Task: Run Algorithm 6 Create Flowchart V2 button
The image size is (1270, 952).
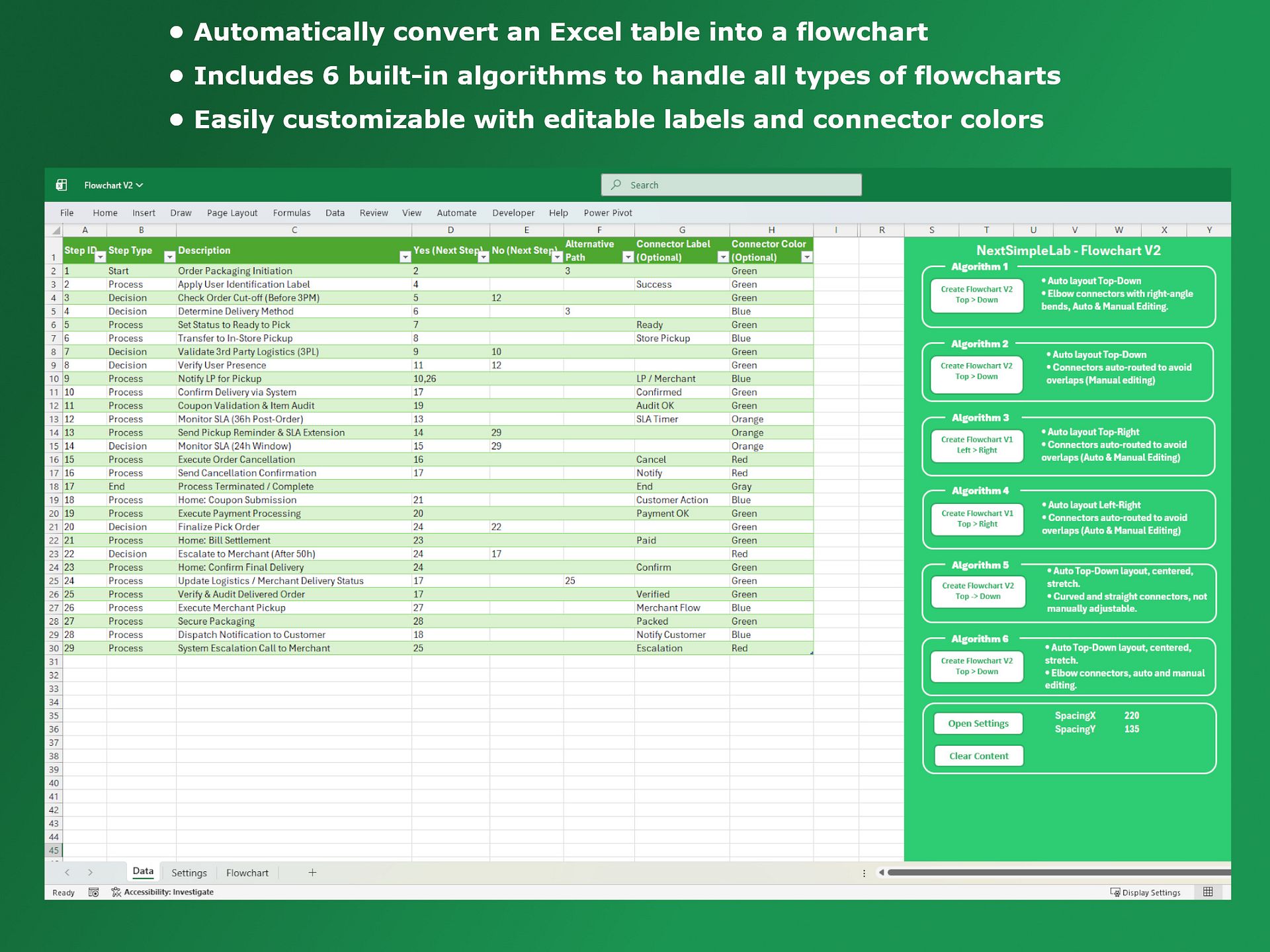Action: pyautogui.click(x=976, y=666)
